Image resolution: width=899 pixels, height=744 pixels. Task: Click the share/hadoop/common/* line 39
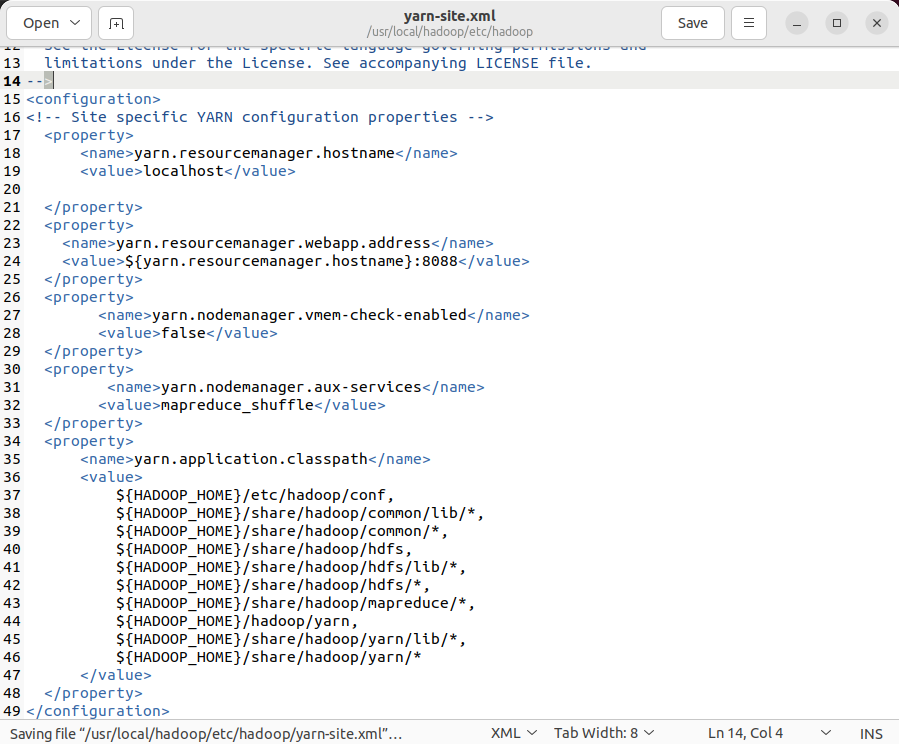[282, 531]
